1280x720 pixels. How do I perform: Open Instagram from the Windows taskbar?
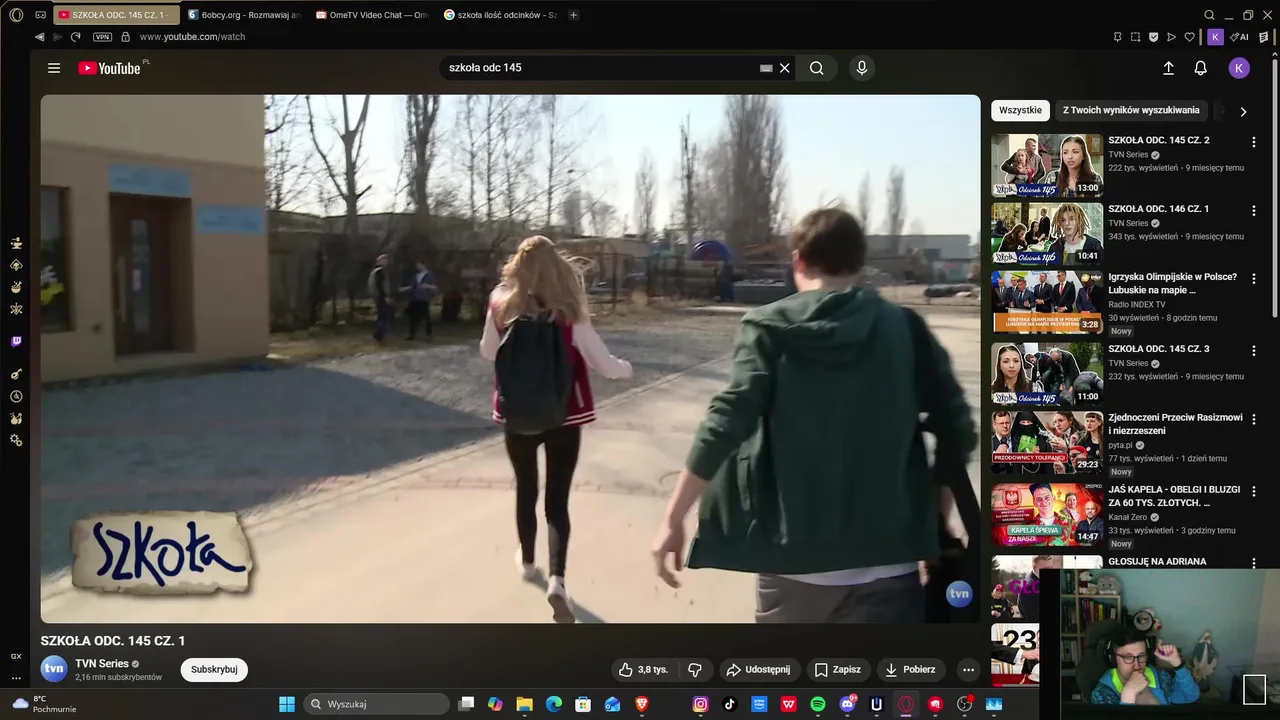pos(701,704)
